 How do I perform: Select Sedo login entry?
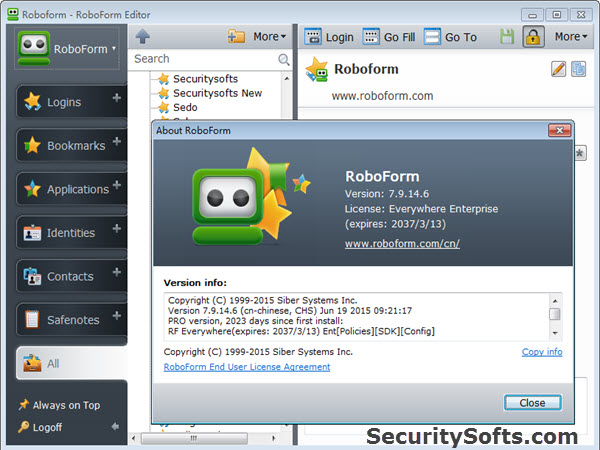pyautogui.click(x=178, y=107)
